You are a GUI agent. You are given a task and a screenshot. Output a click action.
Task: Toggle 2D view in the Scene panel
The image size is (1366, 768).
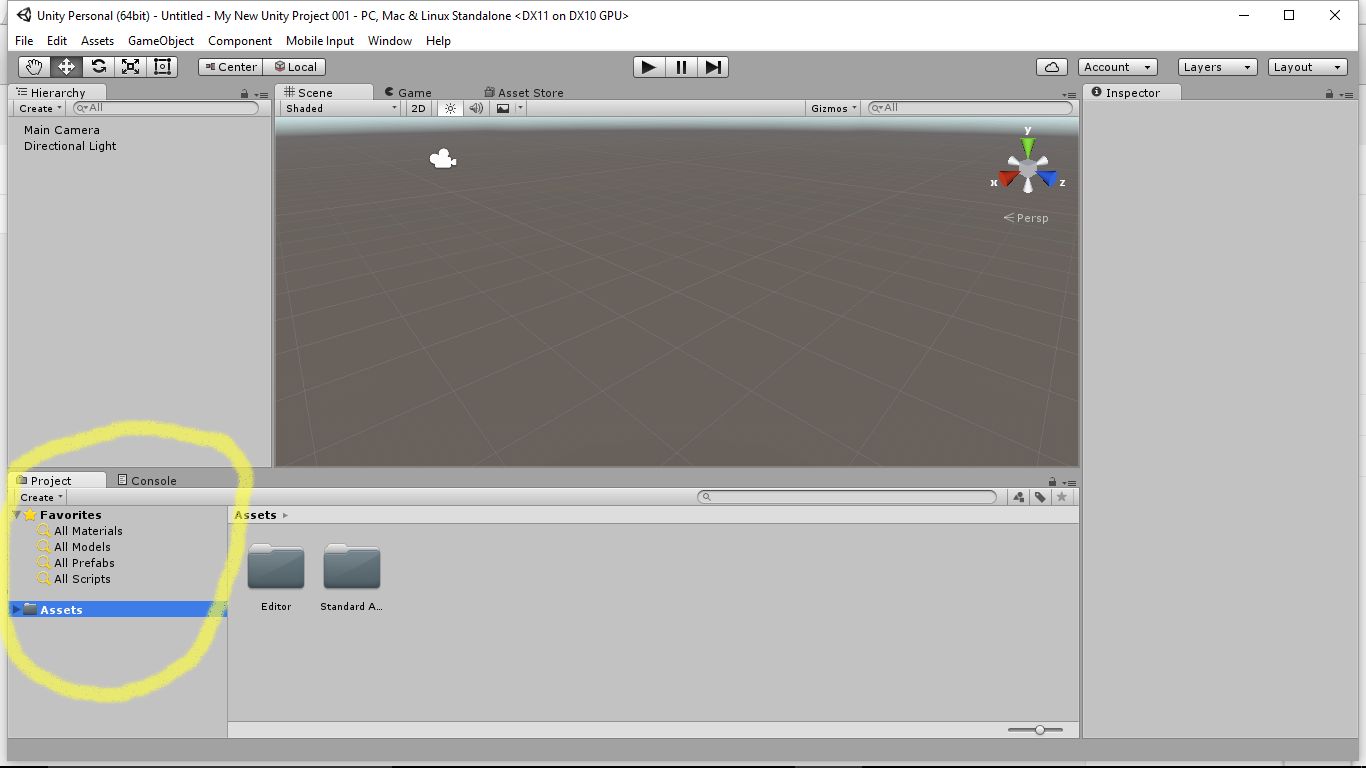click(418, 108)
